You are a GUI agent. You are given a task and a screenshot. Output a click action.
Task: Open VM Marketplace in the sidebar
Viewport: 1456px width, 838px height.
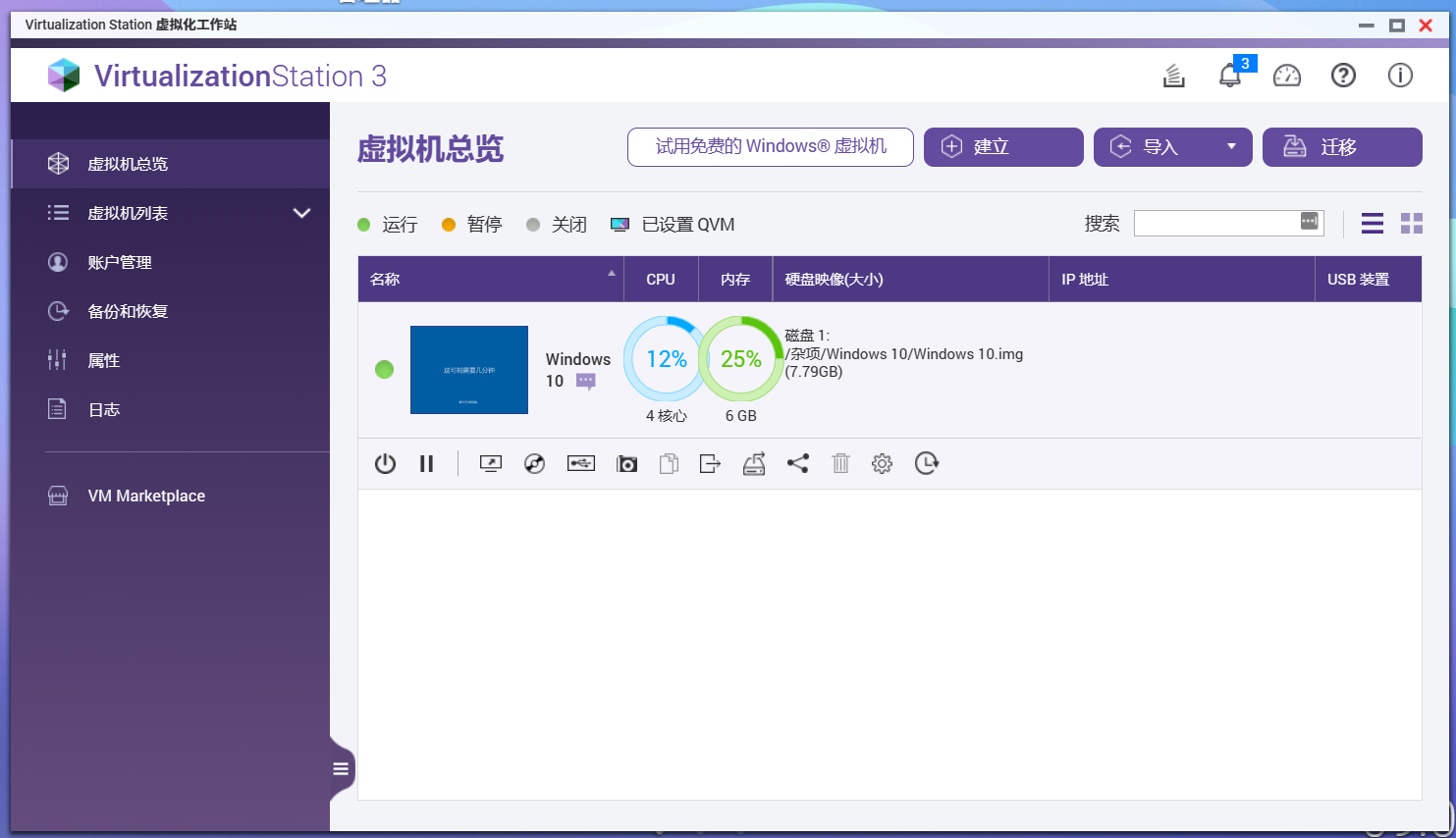pyautogui.click(x=170, y=496)
